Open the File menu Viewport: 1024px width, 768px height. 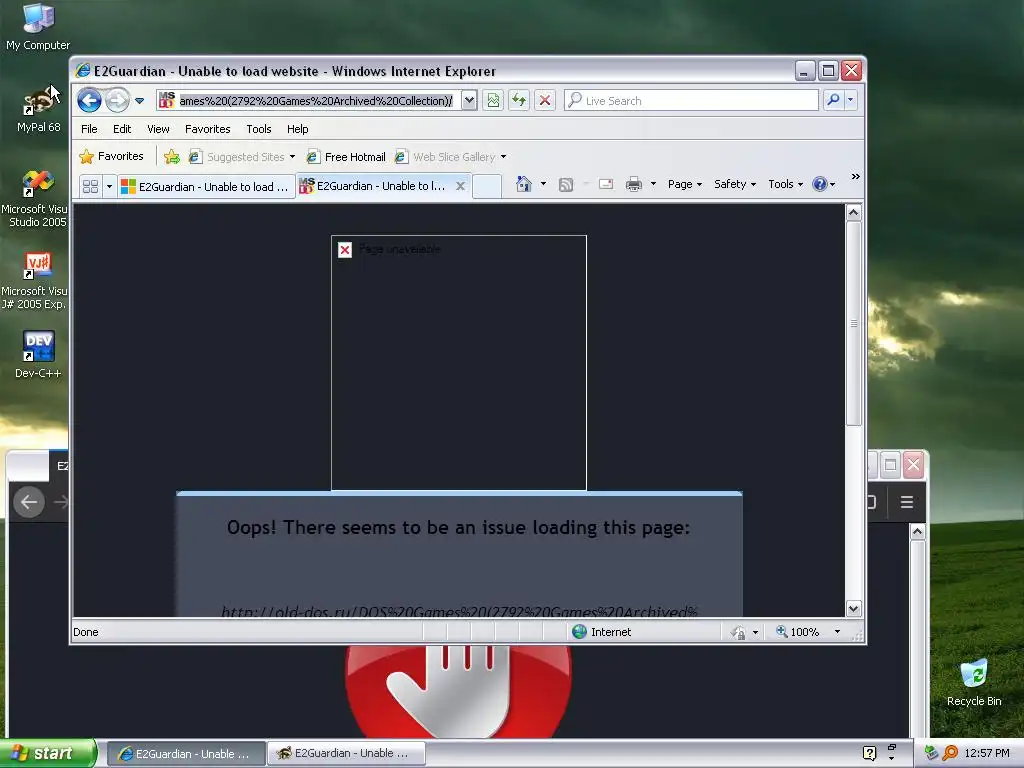(89, 129)
